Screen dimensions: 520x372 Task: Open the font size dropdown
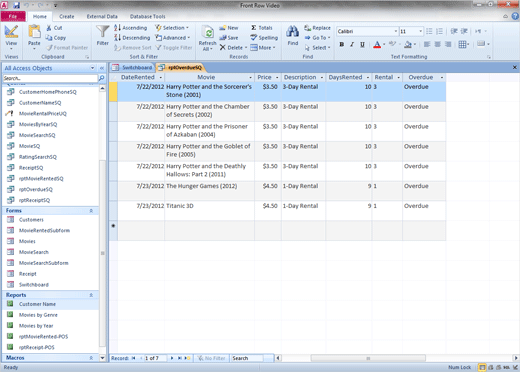pos(421,31)
